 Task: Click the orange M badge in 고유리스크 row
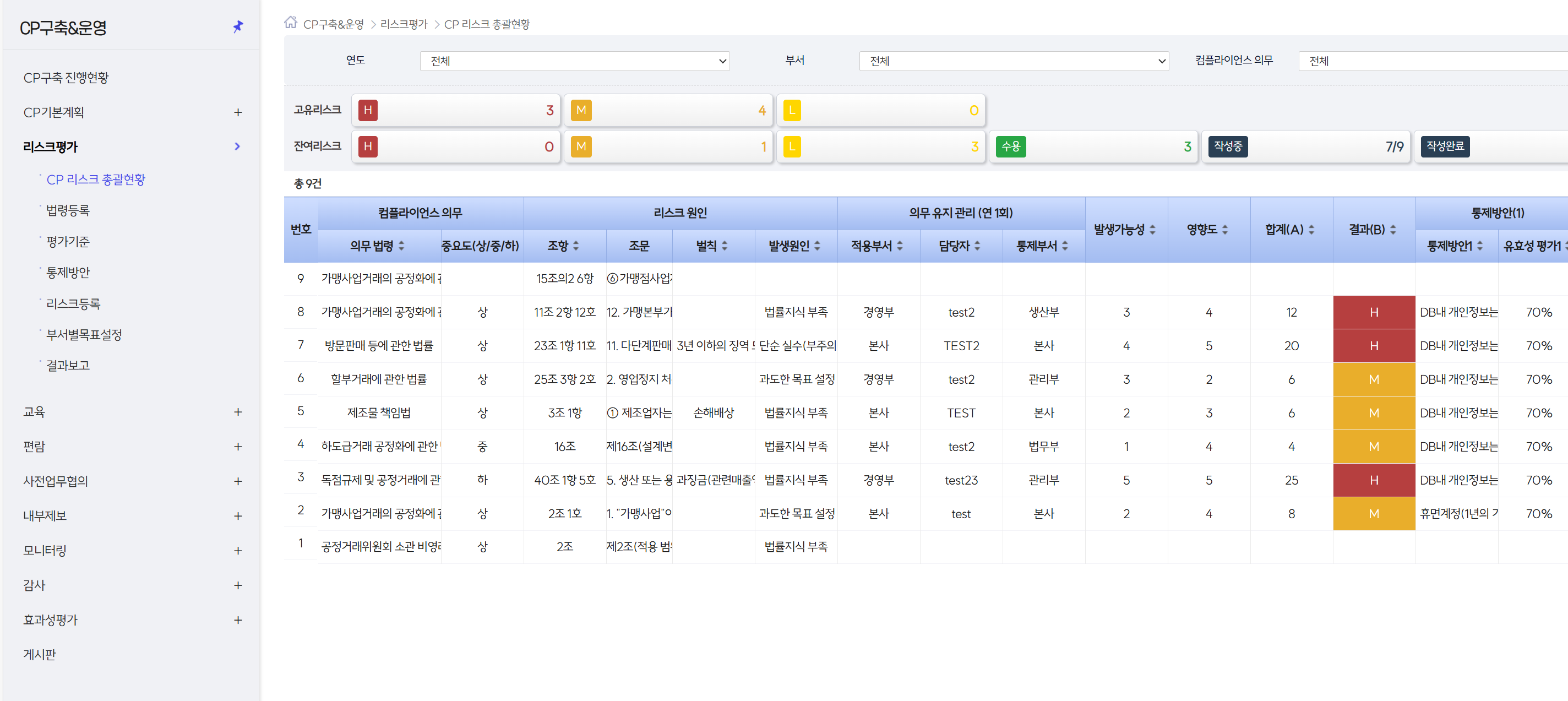[581, 110]
